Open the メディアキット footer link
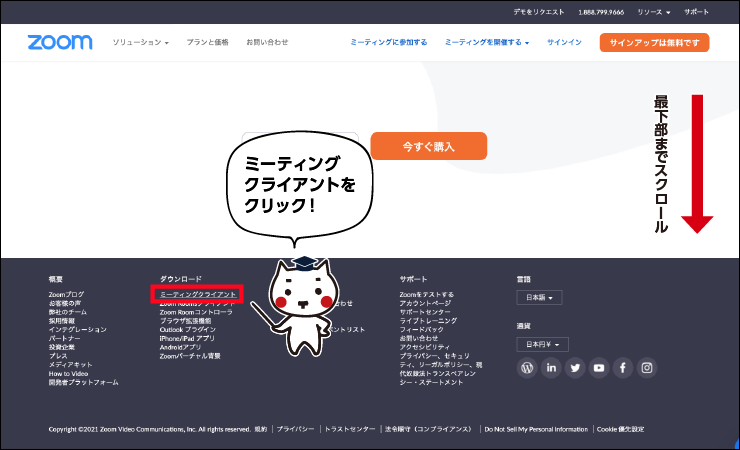 70,365
